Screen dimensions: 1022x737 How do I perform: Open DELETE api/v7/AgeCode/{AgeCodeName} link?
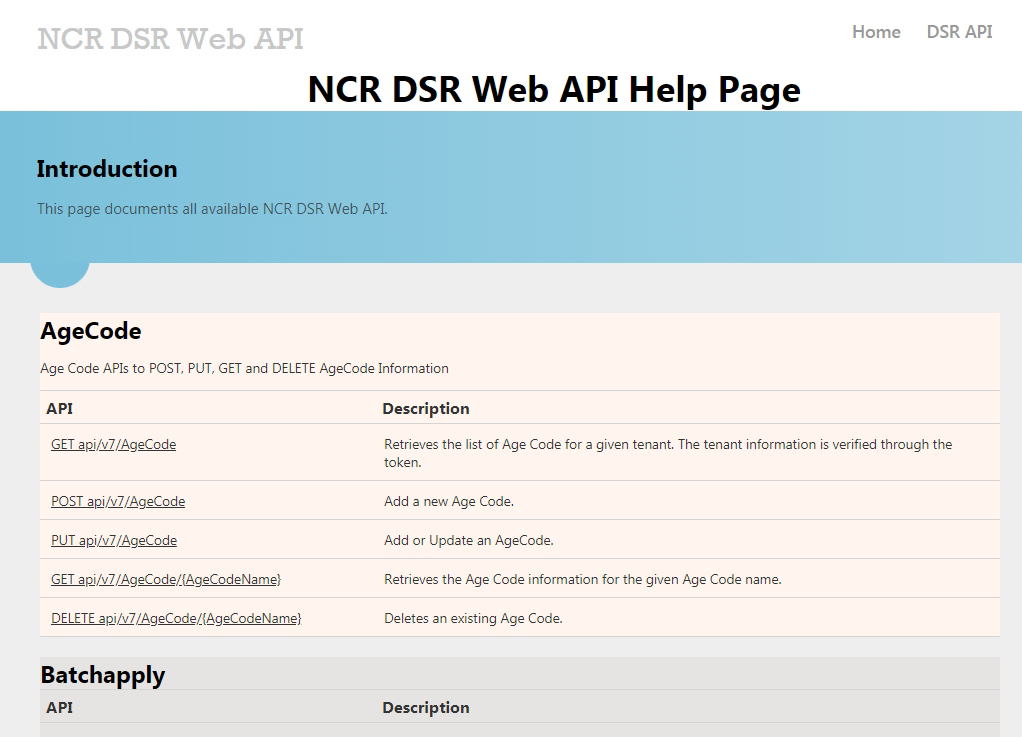[176, 618]
